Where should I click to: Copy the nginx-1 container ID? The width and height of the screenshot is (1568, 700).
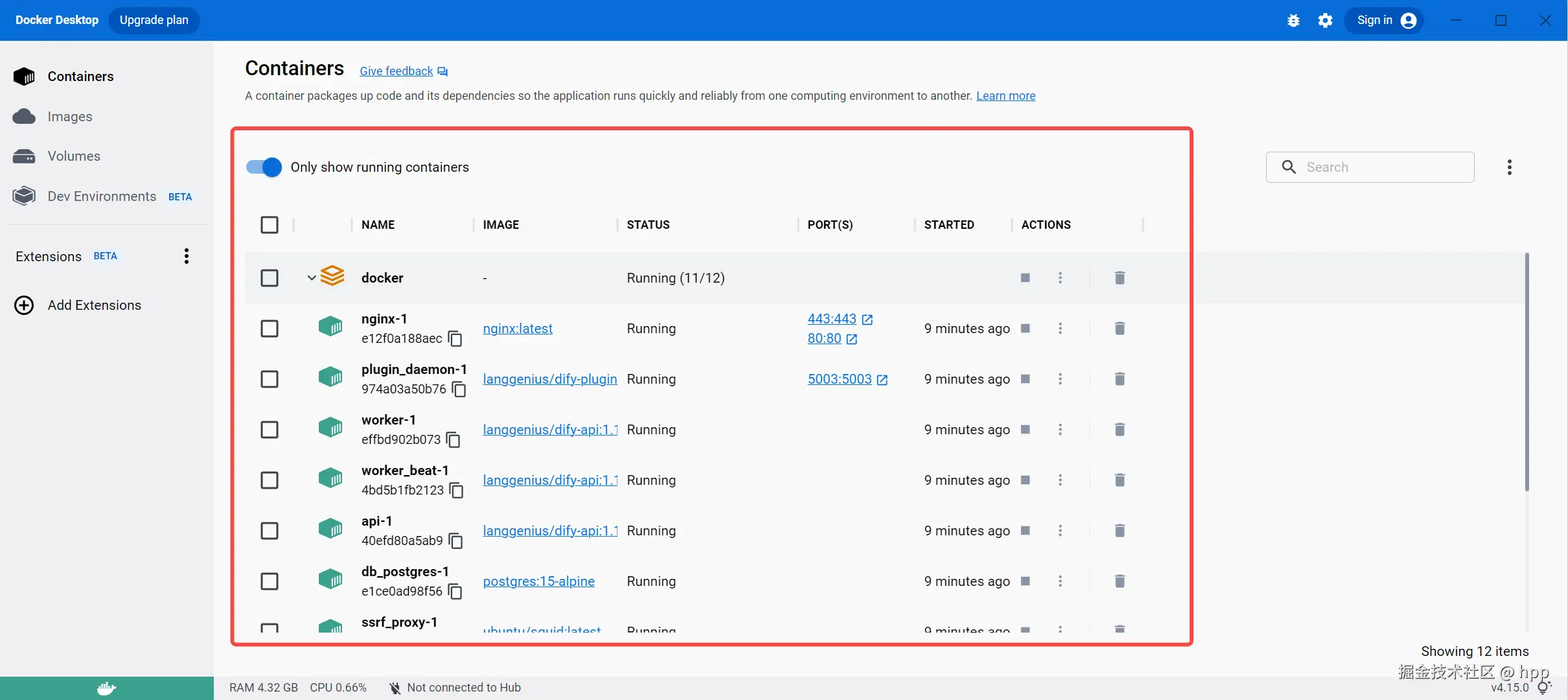[x=455, y=339]
